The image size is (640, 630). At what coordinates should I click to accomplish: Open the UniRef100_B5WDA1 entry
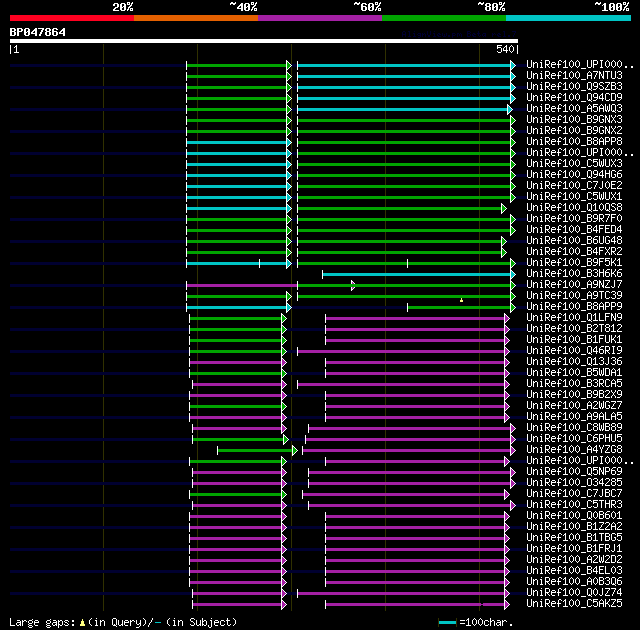574,373
